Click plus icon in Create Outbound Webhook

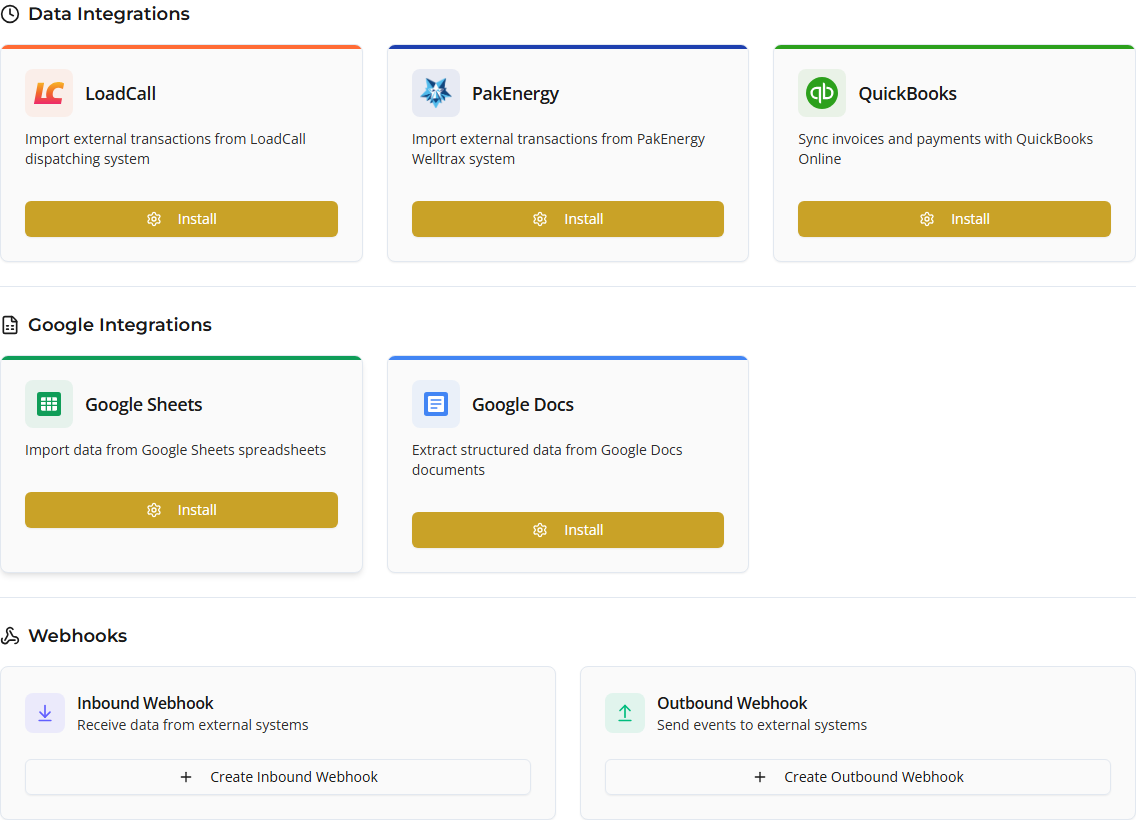coord(760,777)
